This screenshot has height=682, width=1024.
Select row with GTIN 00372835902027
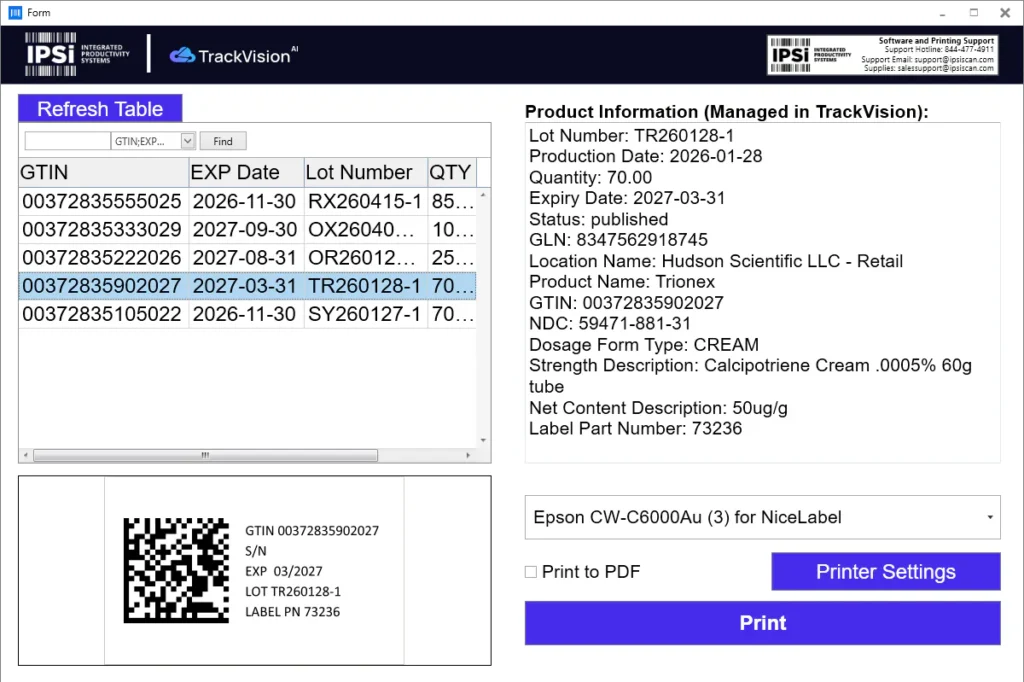coord(248,285)
